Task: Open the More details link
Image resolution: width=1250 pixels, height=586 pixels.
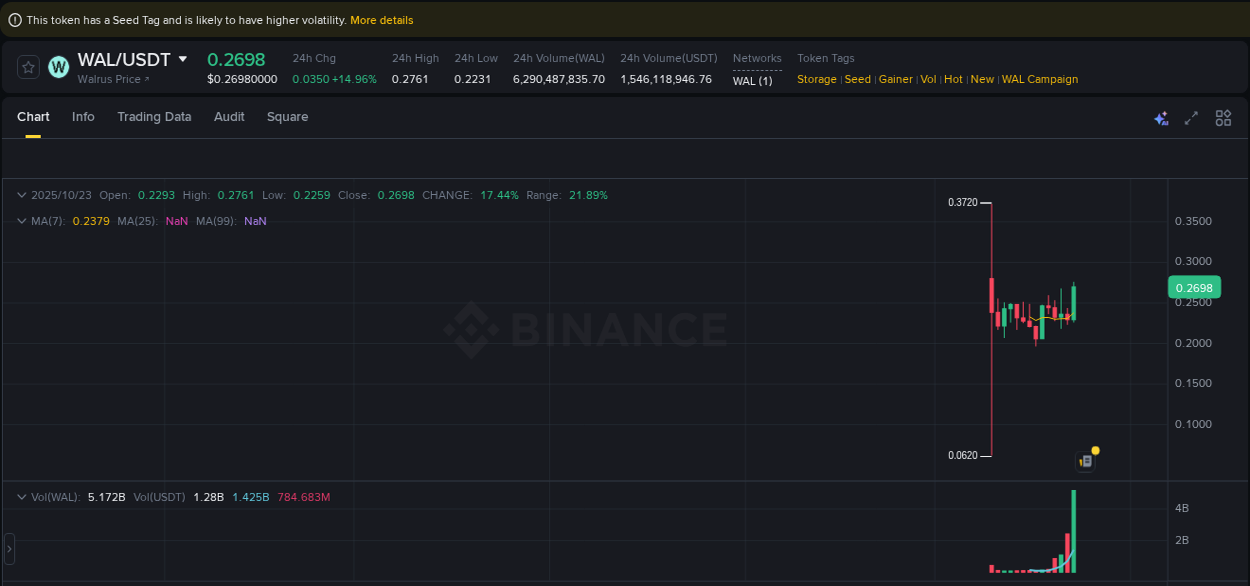Action: coord(381,19)
